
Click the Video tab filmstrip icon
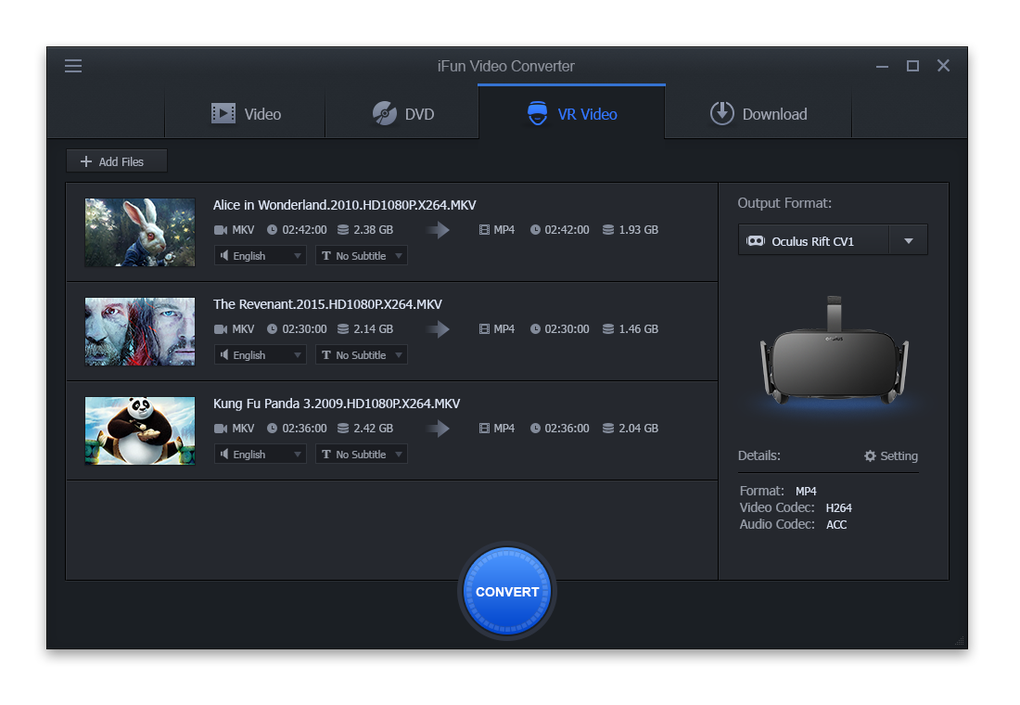coord(223,113)
